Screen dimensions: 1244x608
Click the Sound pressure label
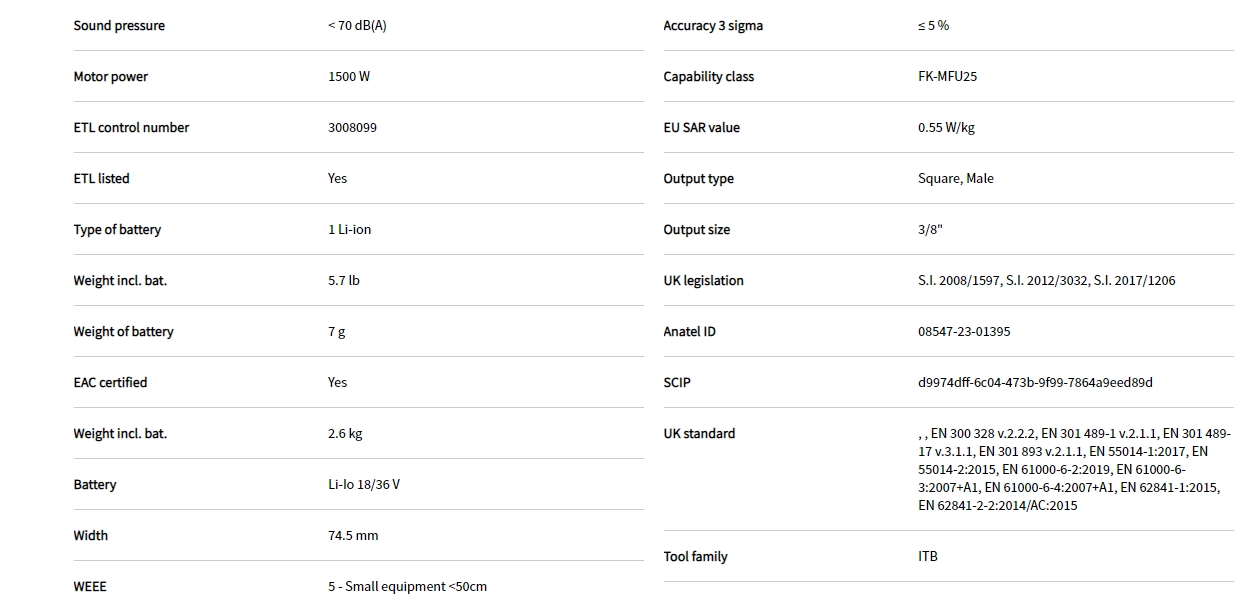(x=119, y=26)
